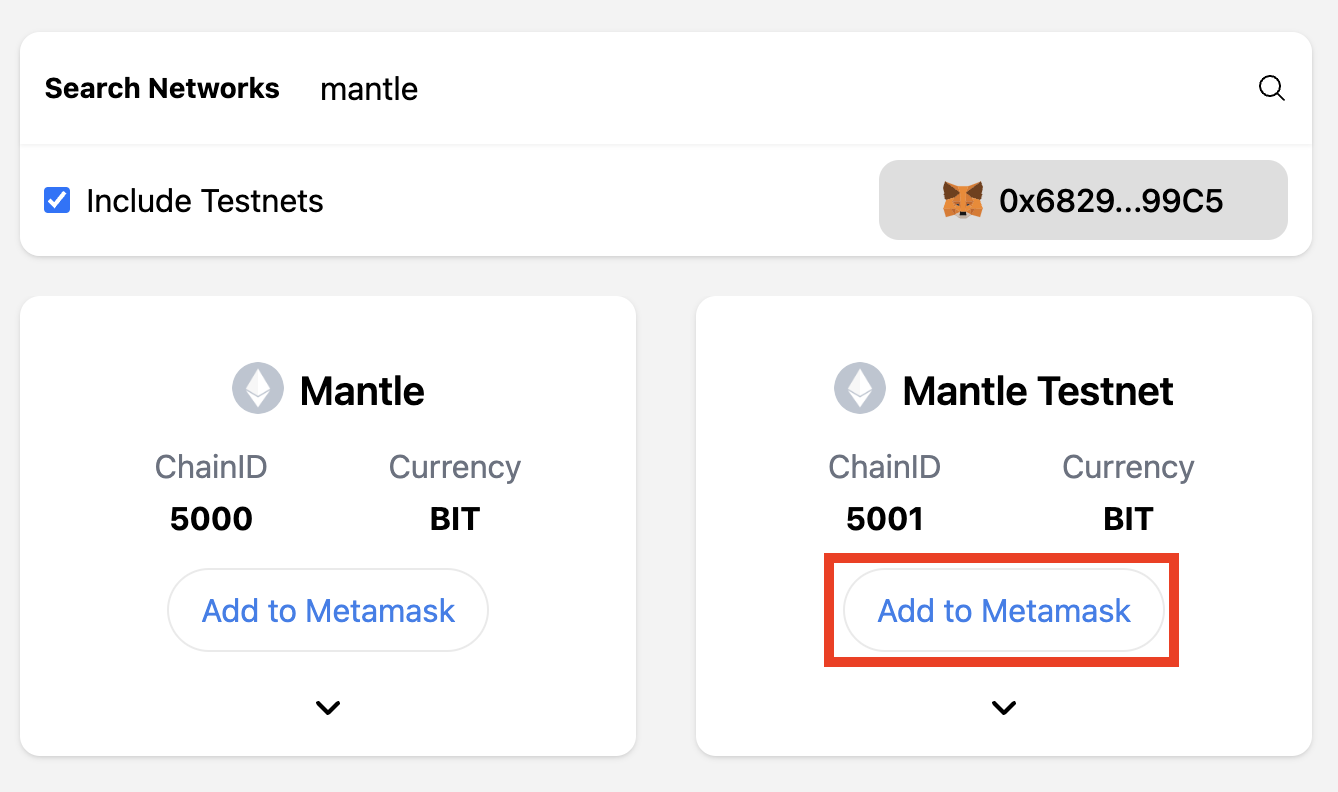The image size is (1338, 792).
Task: Select the Mantle network title
Action: (362, 391)
